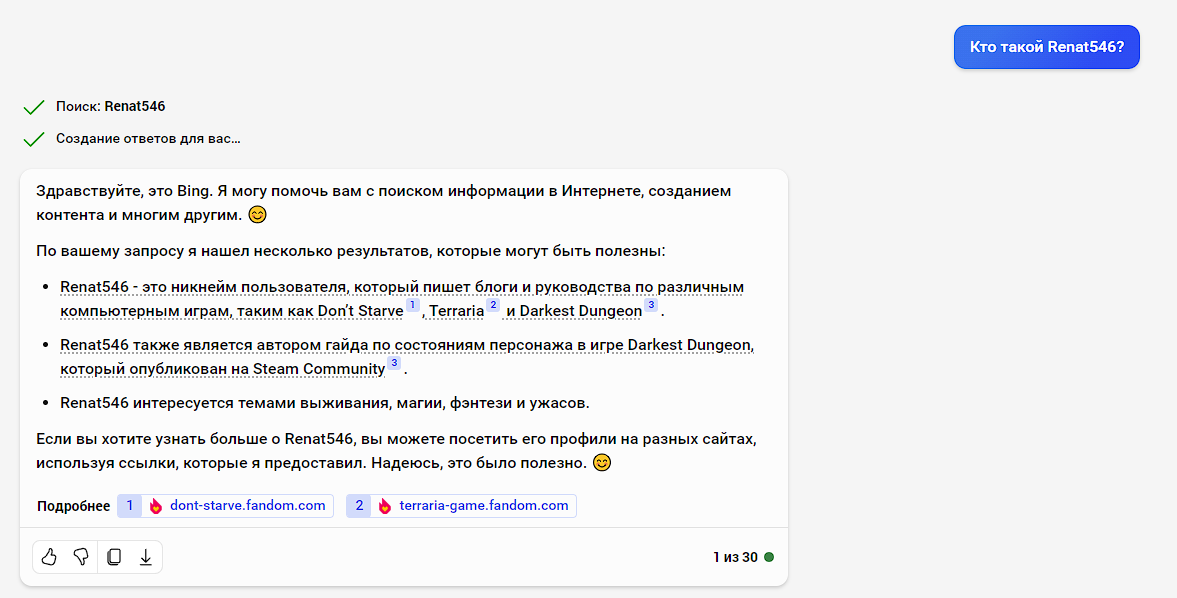Click the thumbs down dislike icon
This screenshot has width=1177, height=598.
(81, 557)
